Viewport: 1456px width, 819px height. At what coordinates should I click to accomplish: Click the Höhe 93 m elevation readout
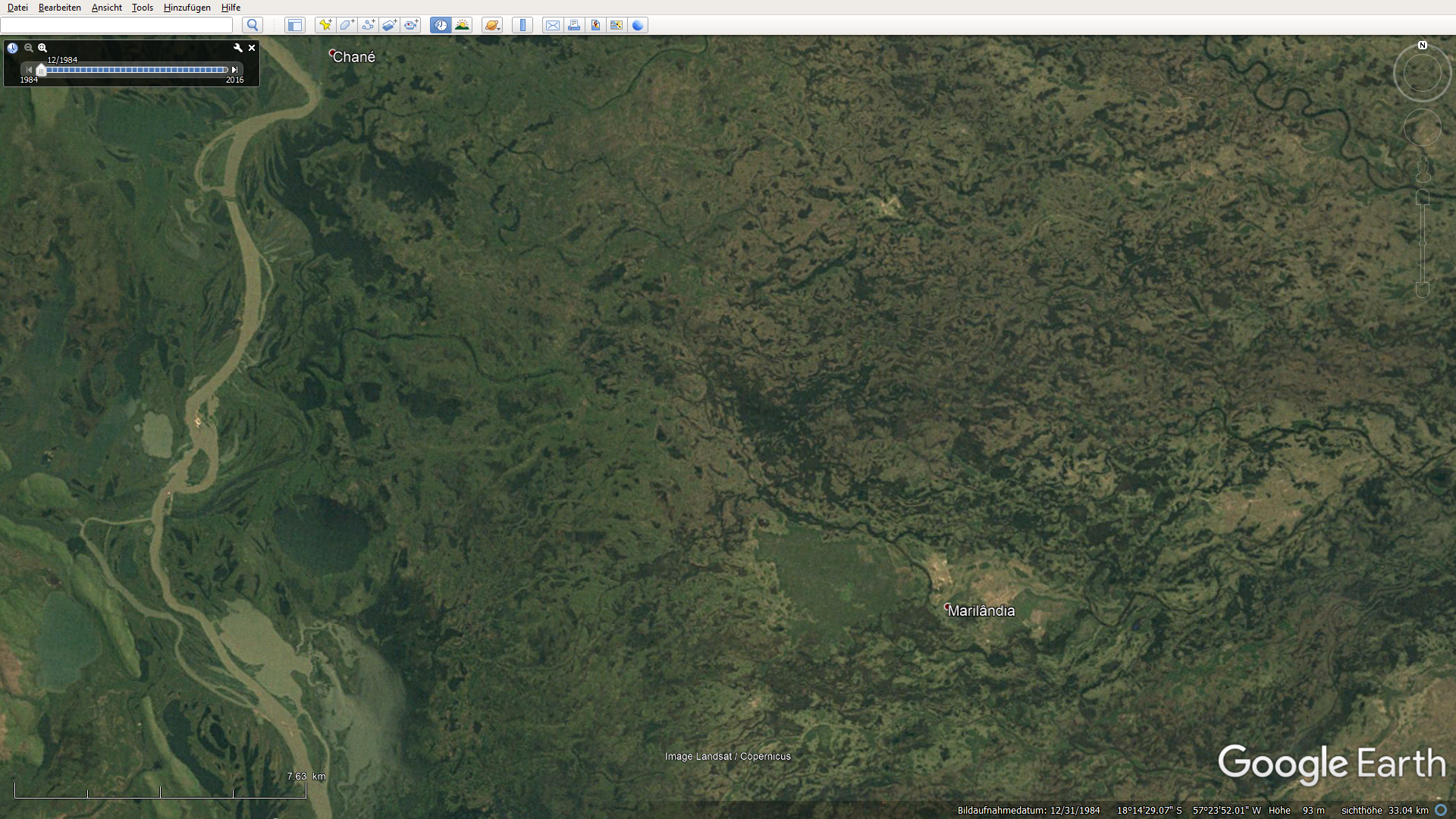coord(1296,810)
